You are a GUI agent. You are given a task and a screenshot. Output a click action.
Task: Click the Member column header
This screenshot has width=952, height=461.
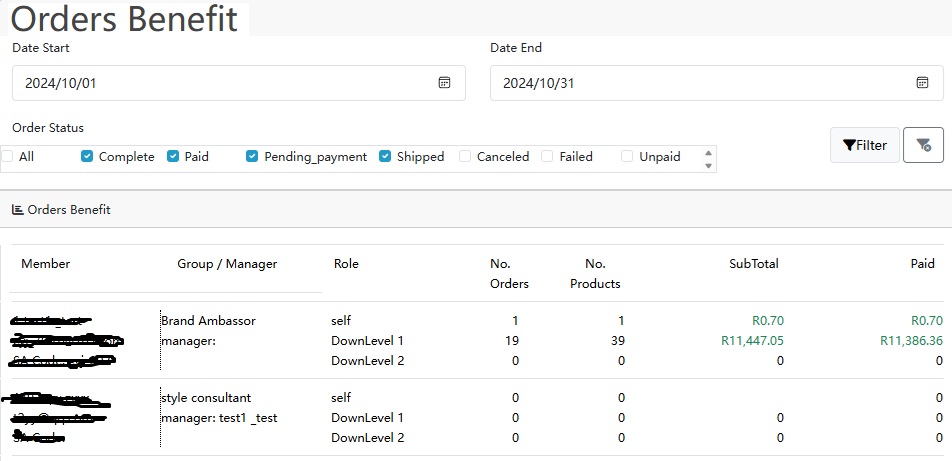(45, 264)
